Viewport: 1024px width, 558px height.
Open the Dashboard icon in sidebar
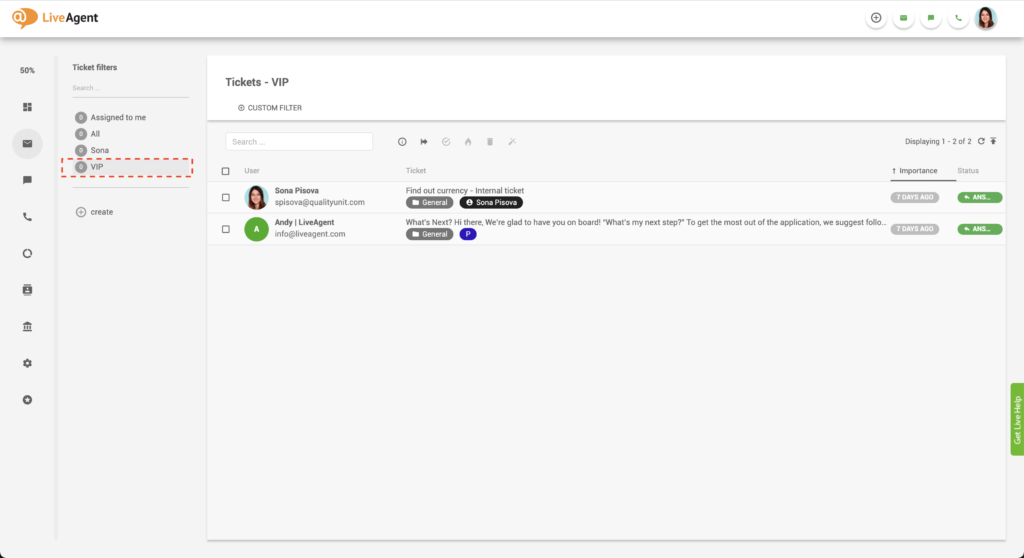(27, 107)
